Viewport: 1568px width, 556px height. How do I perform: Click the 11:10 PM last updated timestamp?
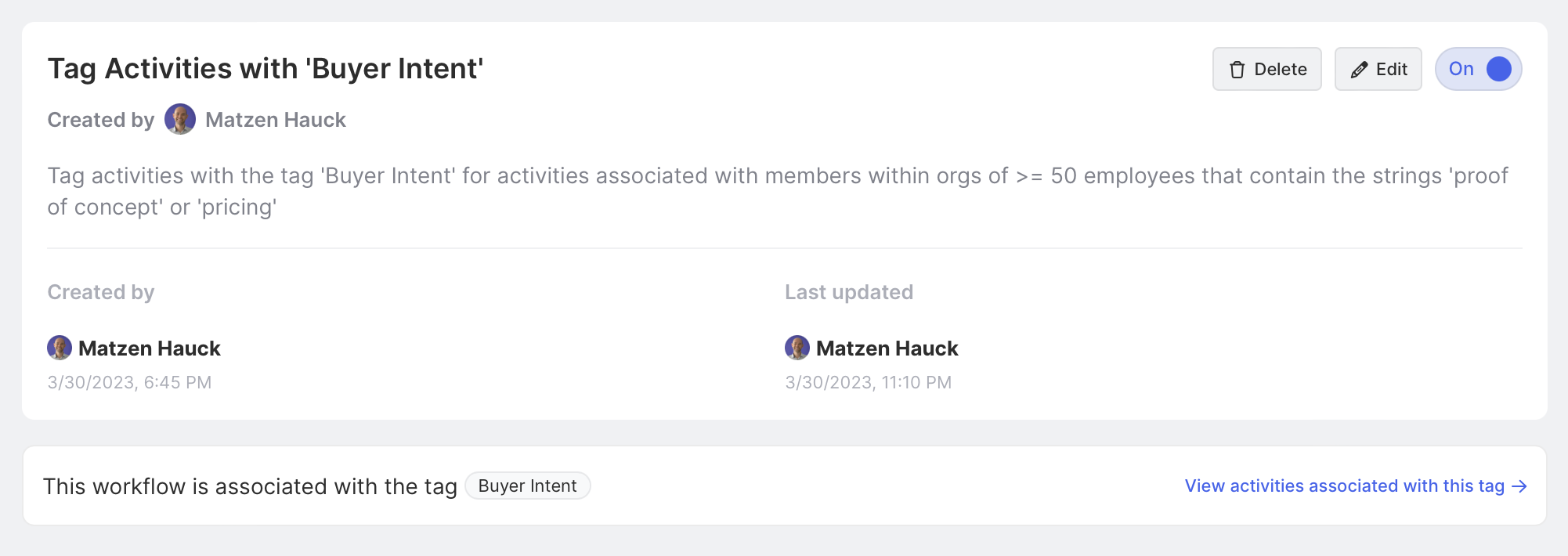point(868,382)
